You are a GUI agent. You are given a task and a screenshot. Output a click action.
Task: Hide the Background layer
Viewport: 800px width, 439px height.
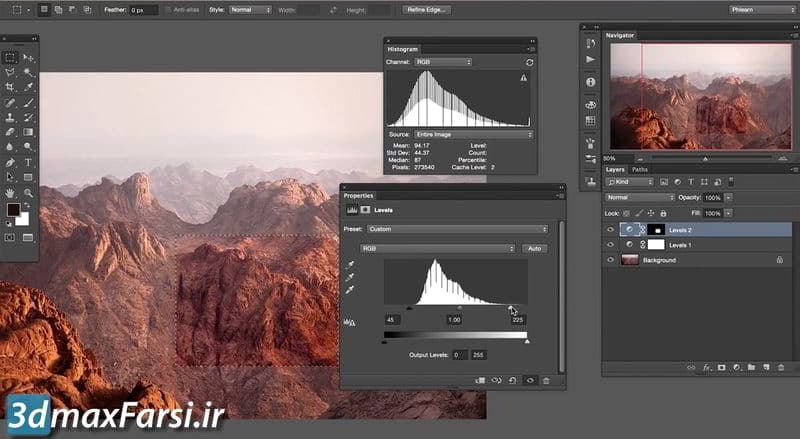tap(610, 260)
